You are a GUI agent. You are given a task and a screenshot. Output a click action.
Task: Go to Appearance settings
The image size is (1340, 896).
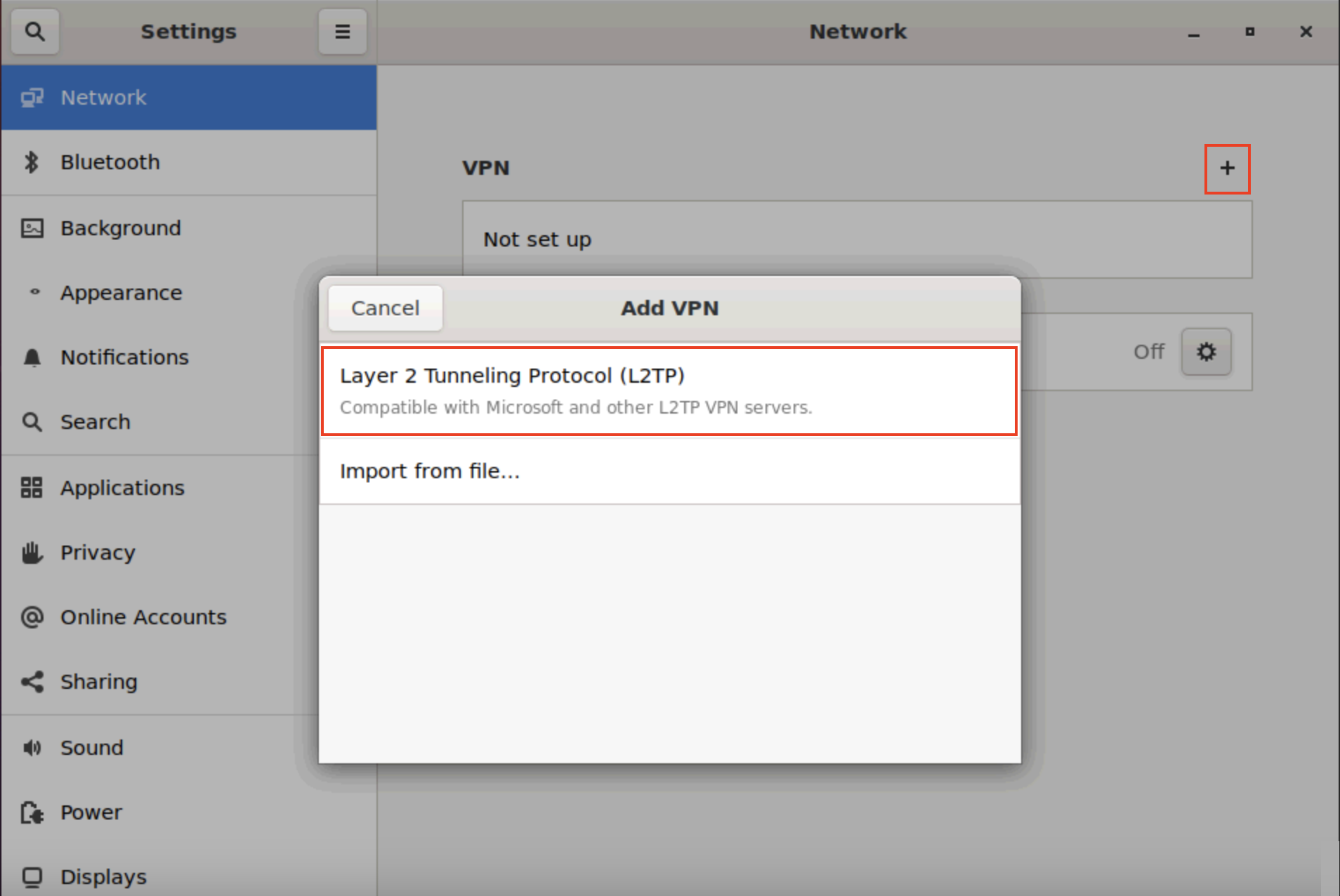pos(189,293)
